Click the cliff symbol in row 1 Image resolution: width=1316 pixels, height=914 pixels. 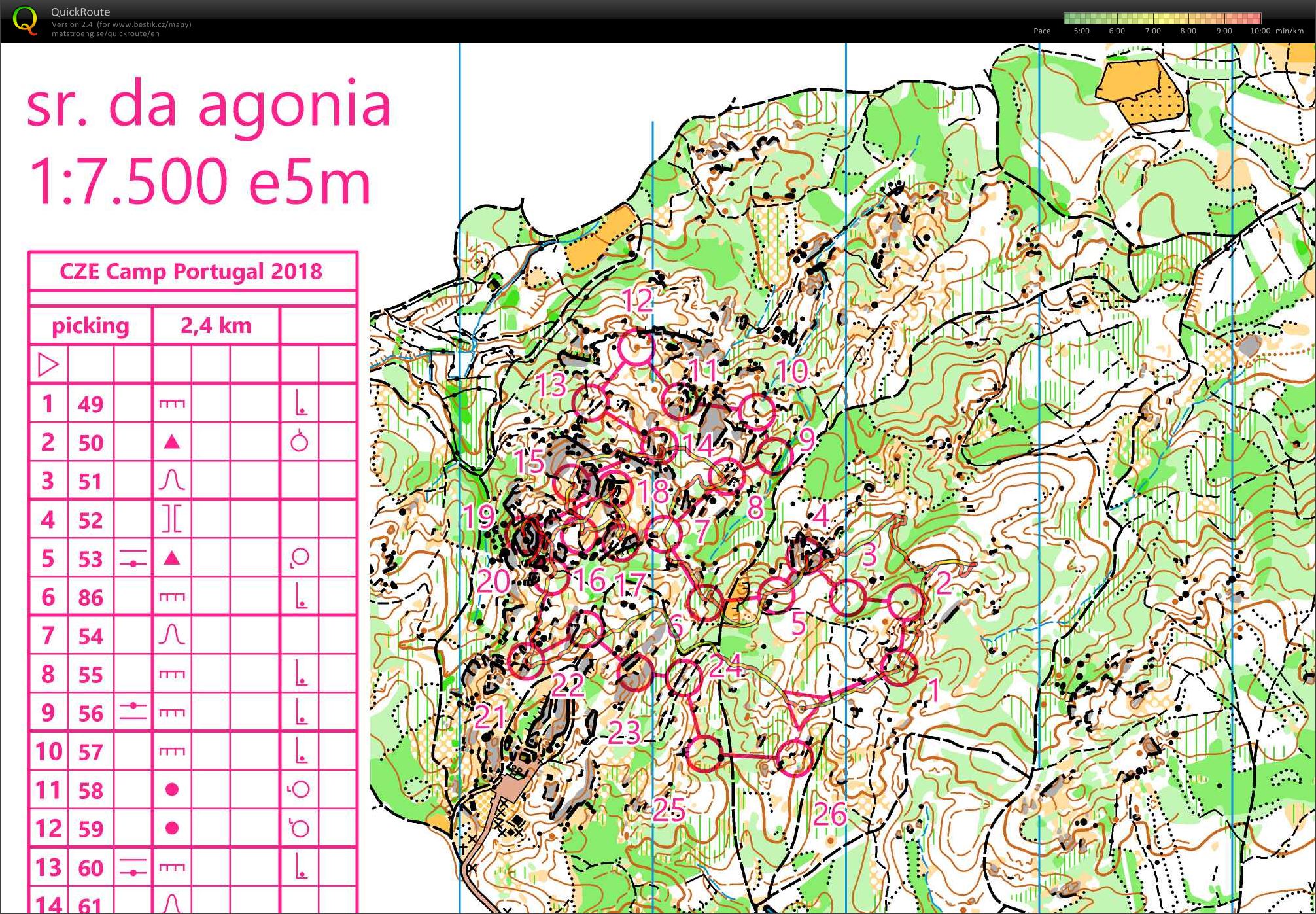[x=172, y=404]
